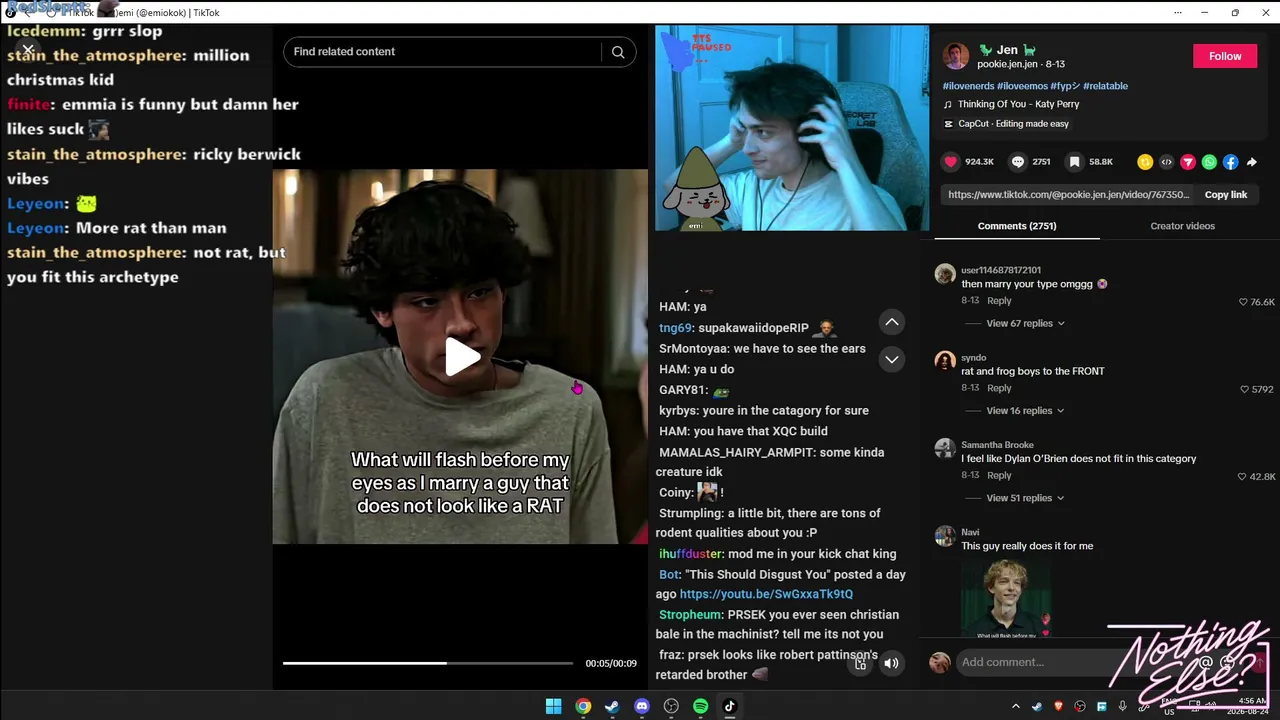Expand View 67 replies

(x=1025, y=324)
